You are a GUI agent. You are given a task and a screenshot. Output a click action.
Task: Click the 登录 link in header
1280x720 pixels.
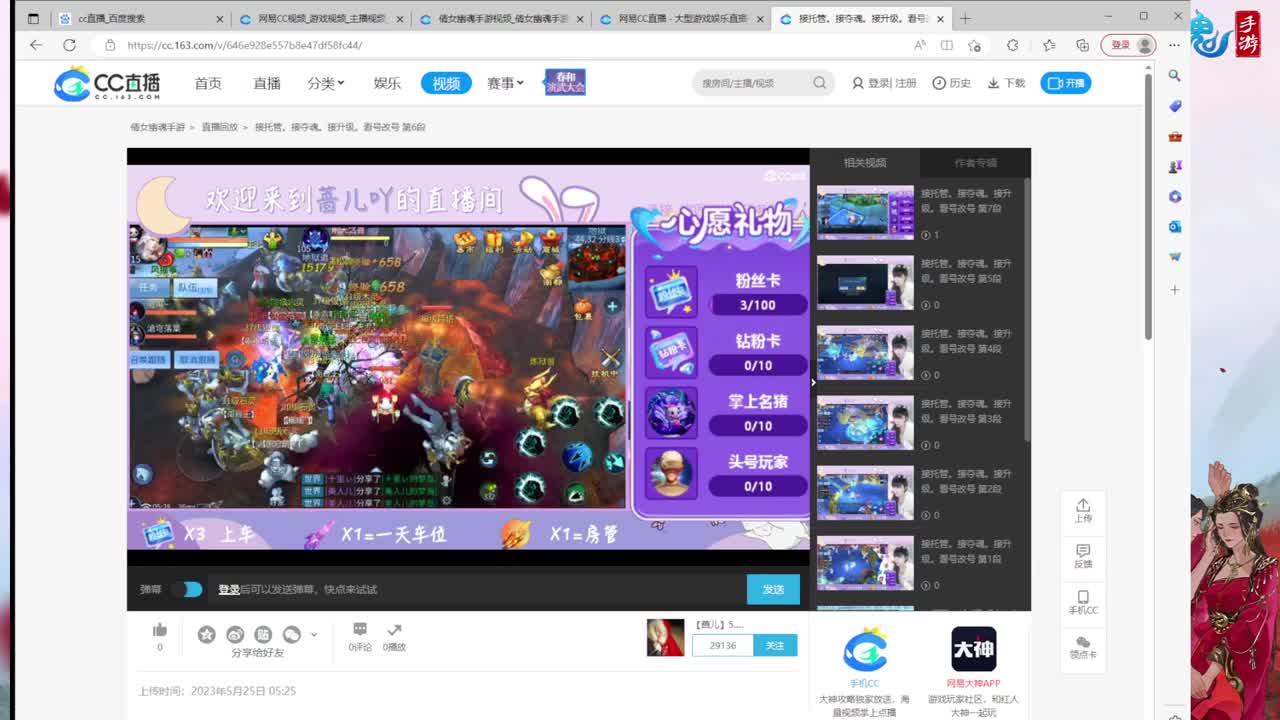(878, 83)
